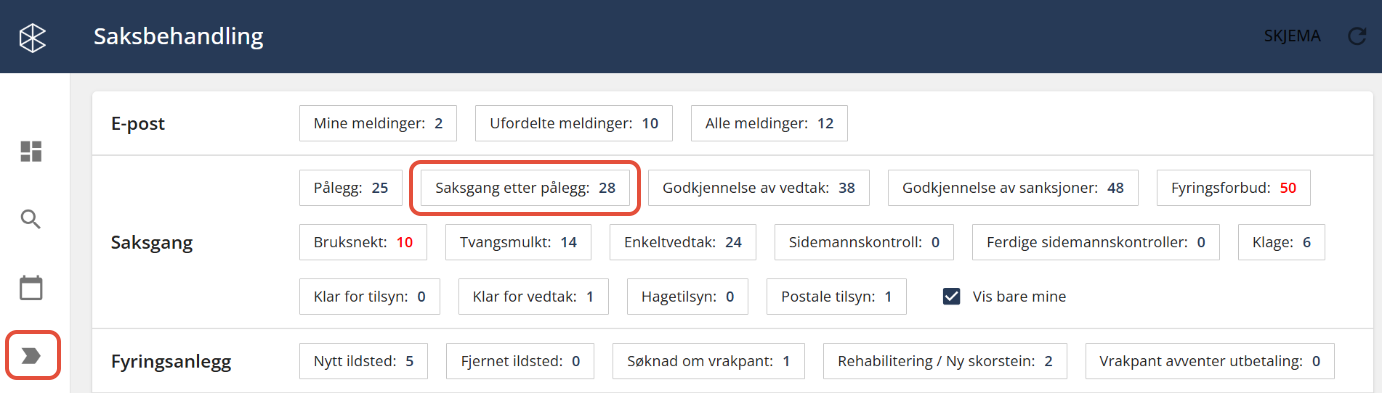Open Bruksnekt: 10
Viewport: 1382px width, 393px height.
[x=363, y=242]
